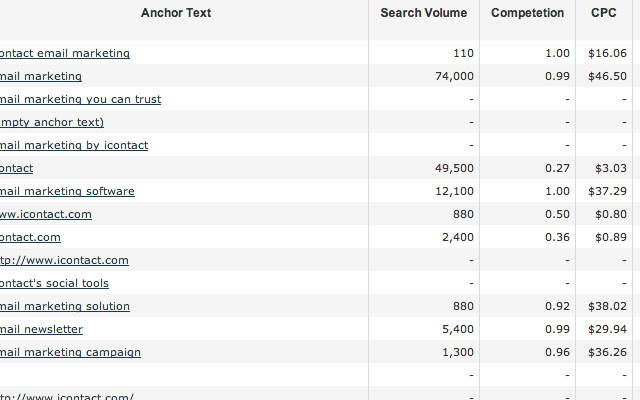
Task: Select the 0.27 competition value
Action: point(557,168)
